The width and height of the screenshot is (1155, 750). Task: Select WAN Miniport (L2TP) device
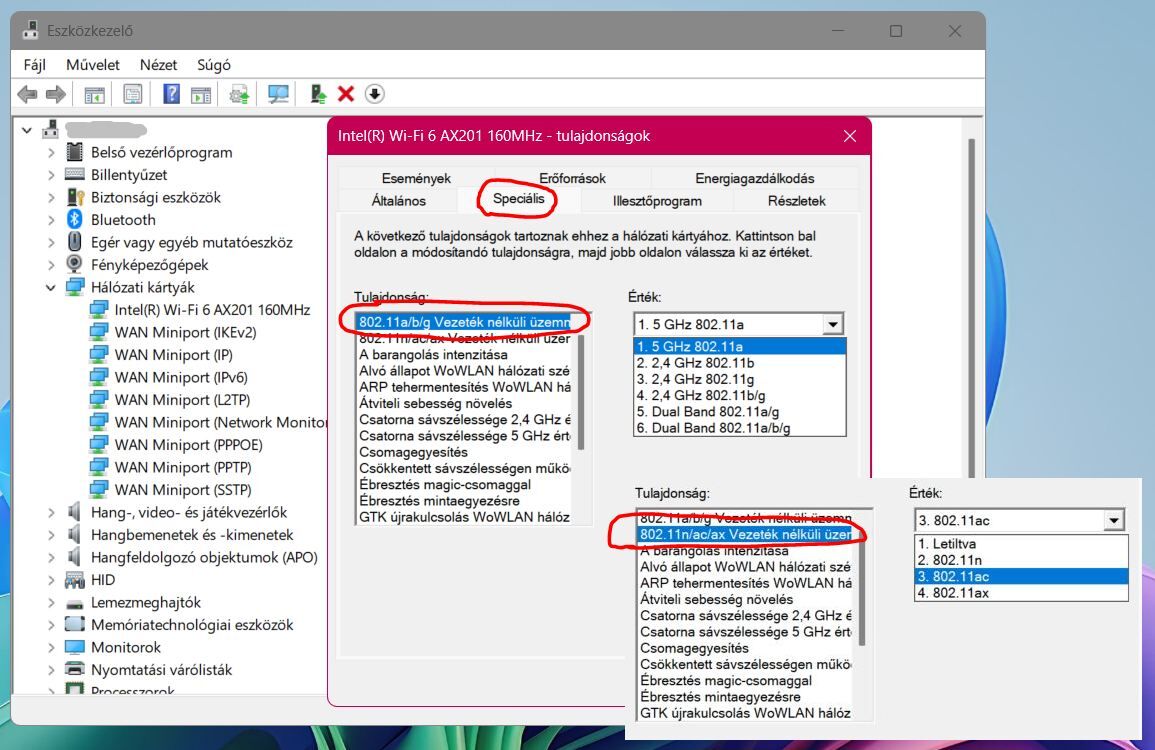click(x=182, y=400)
